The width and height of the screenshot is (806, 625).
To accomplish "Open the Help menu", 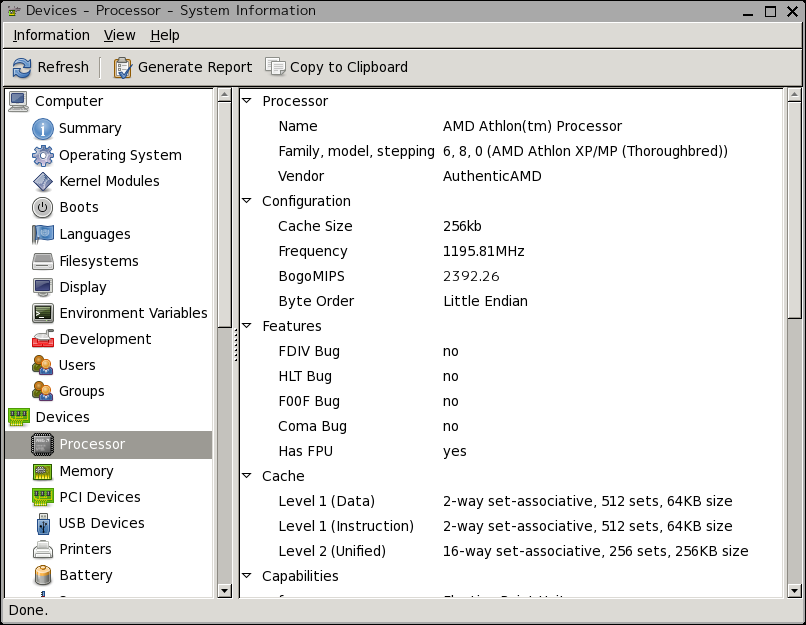I will [165, 35].
